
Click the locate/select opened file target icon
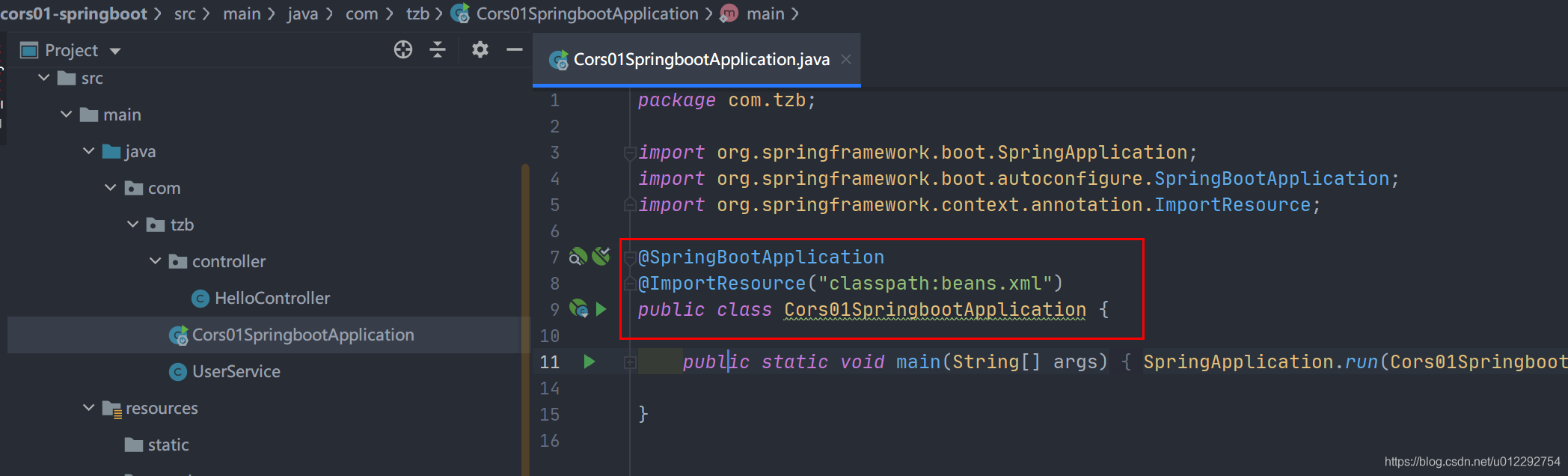click(x=403, y=49)
